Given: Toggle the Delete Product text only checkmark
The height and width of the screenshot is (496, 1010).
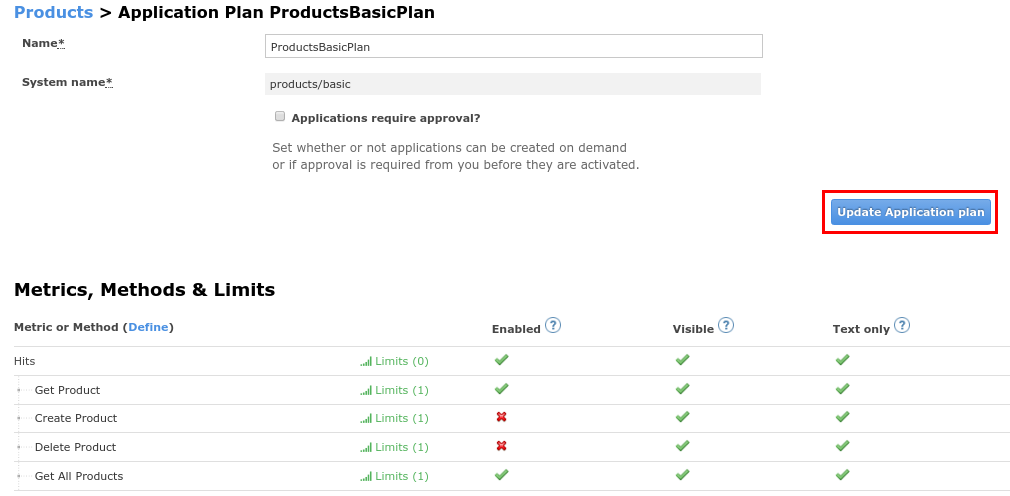Looking at the screenshot, I should click(842, 446).
